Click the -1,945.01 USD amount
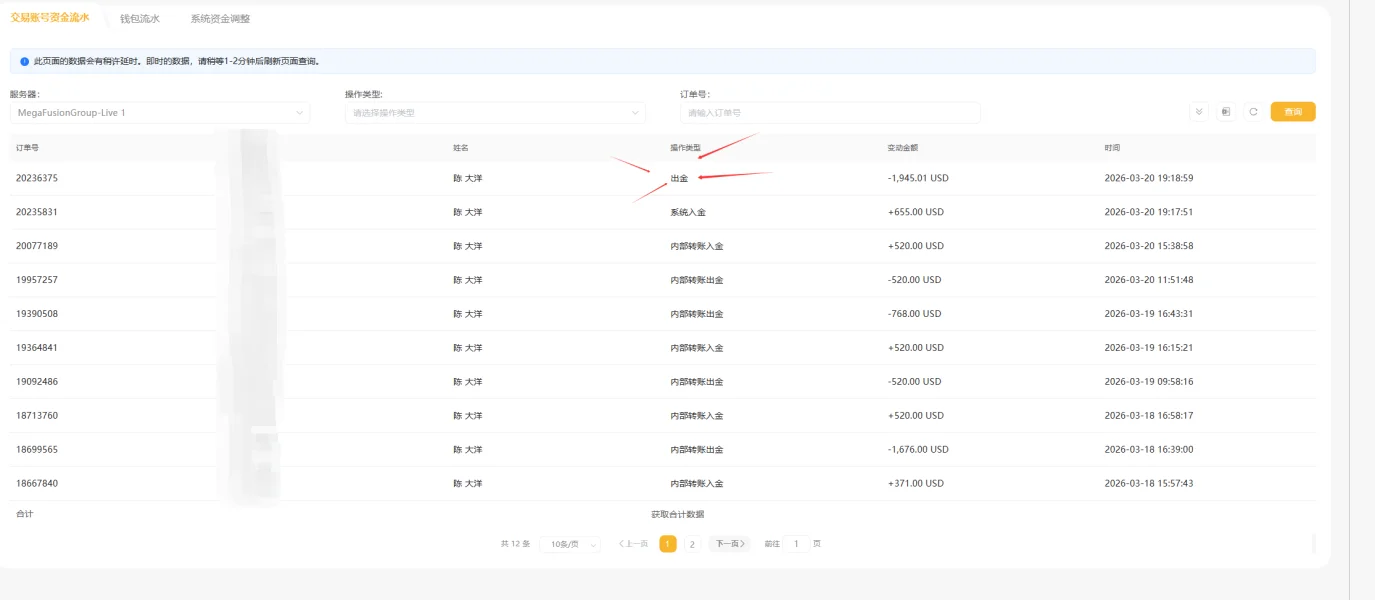 click(x=918, y=178)
